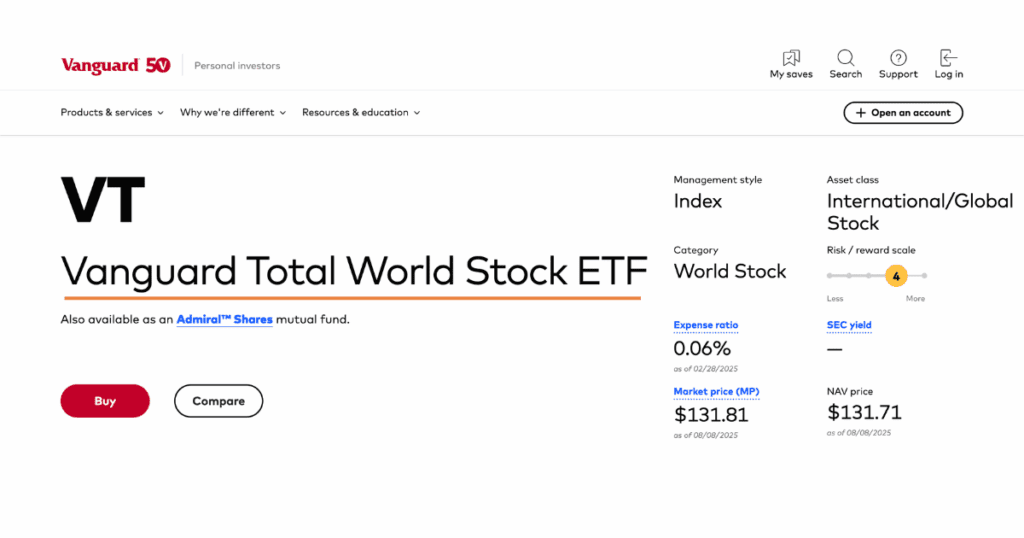The width and height of the screenshot is (1024, 538).
Task: Click the Vanguard 50 anniversary badge
Action: pos(158,65)
